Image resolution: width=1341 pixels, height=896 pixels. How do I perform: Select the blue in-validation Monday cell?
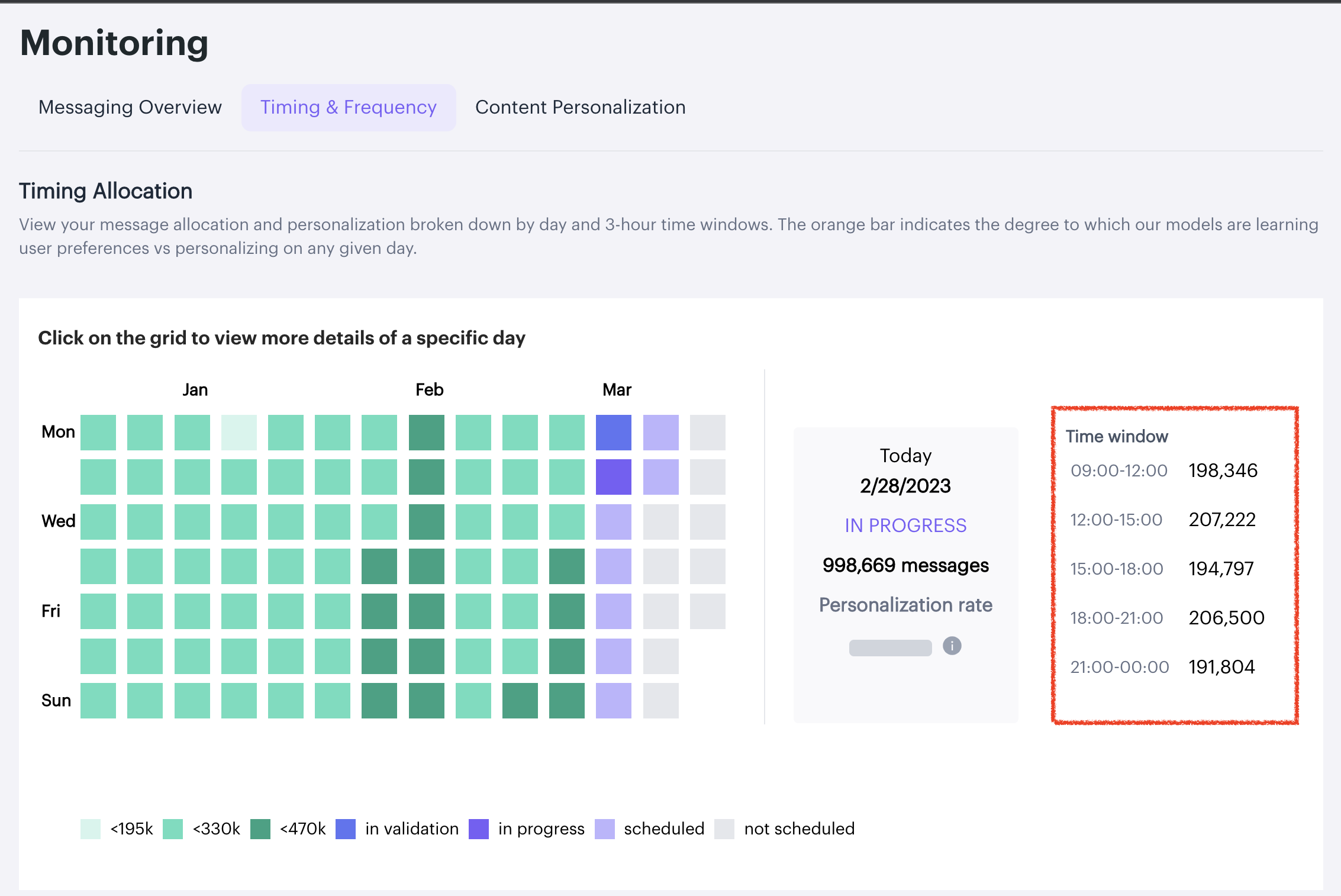[x=613, y=432]
